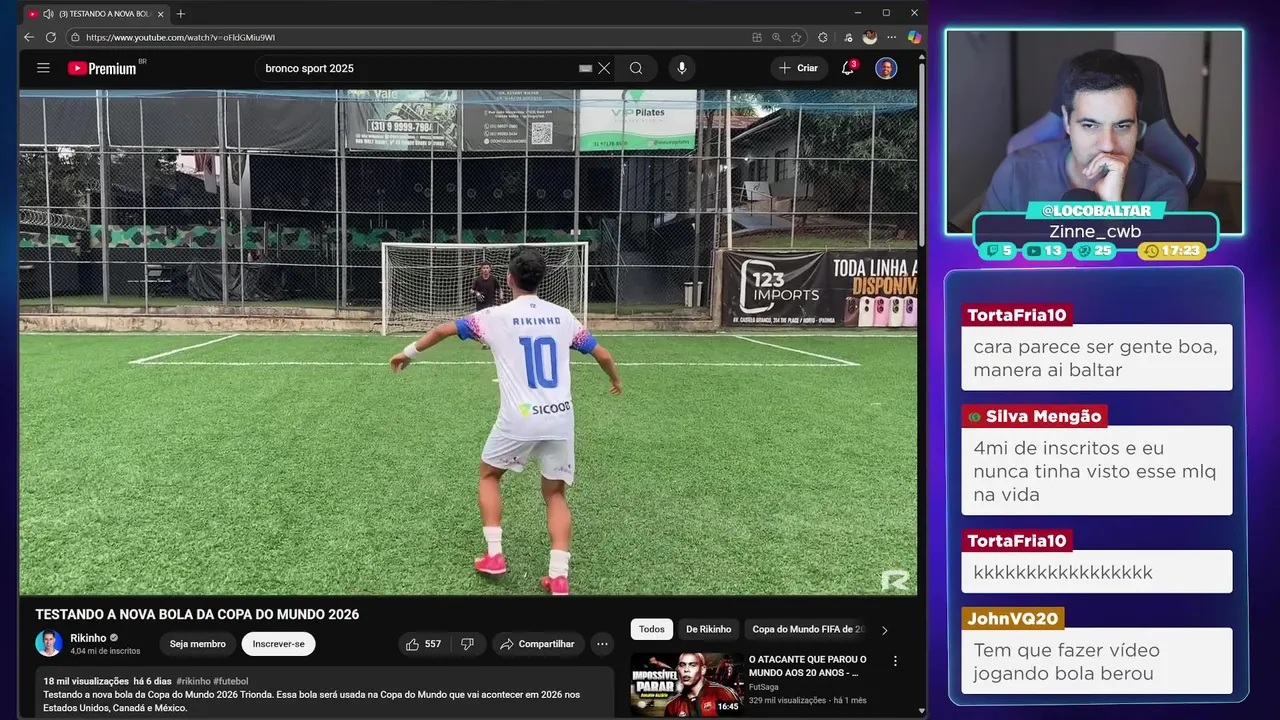Click the 4,04 mi de inscritos text
Image resolution: width=1280 pixels, height=720 pixels.
point(105,651)
